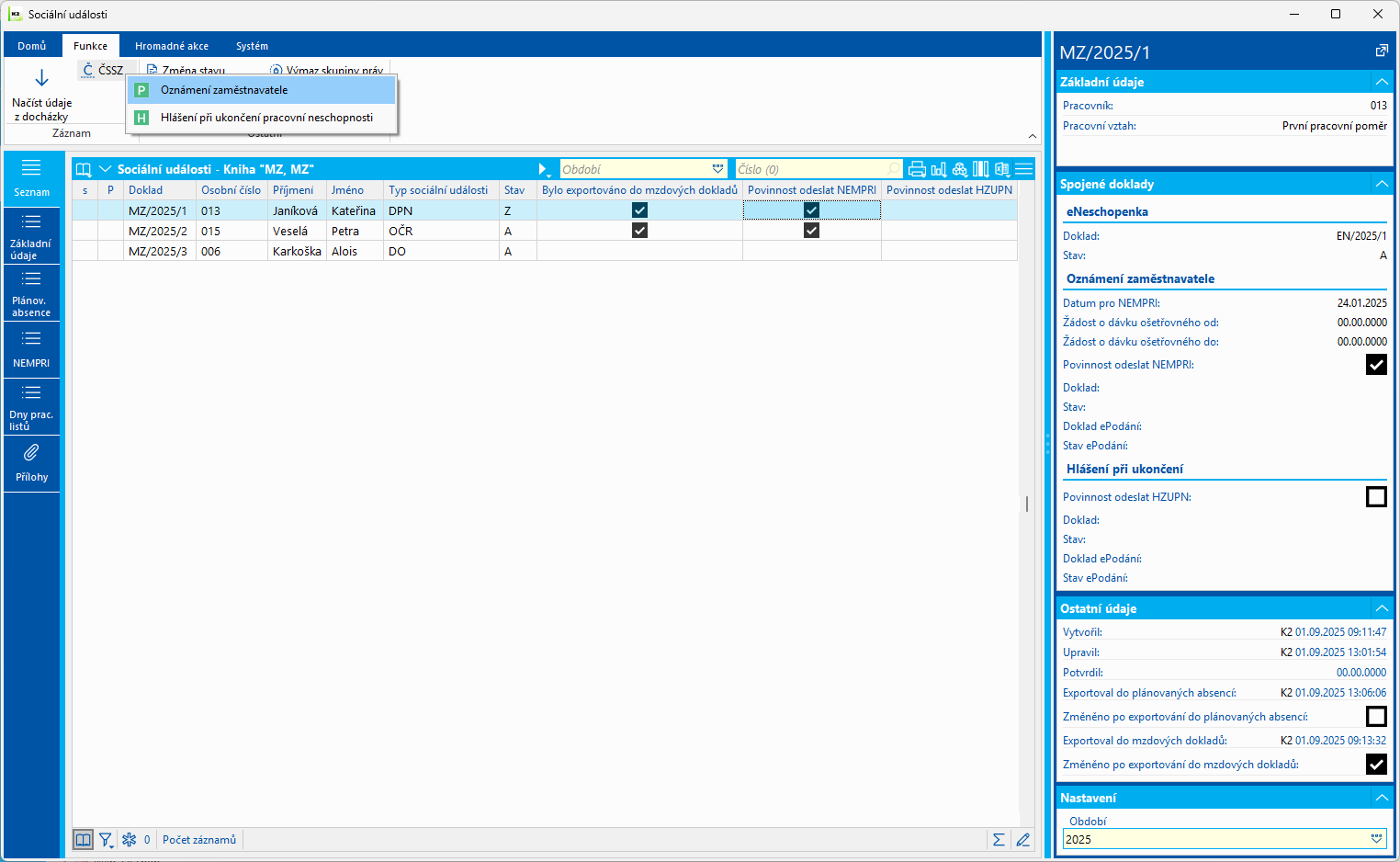Open the Seznam sidebar view
The image size is (1400, 862).
point(31,178)
